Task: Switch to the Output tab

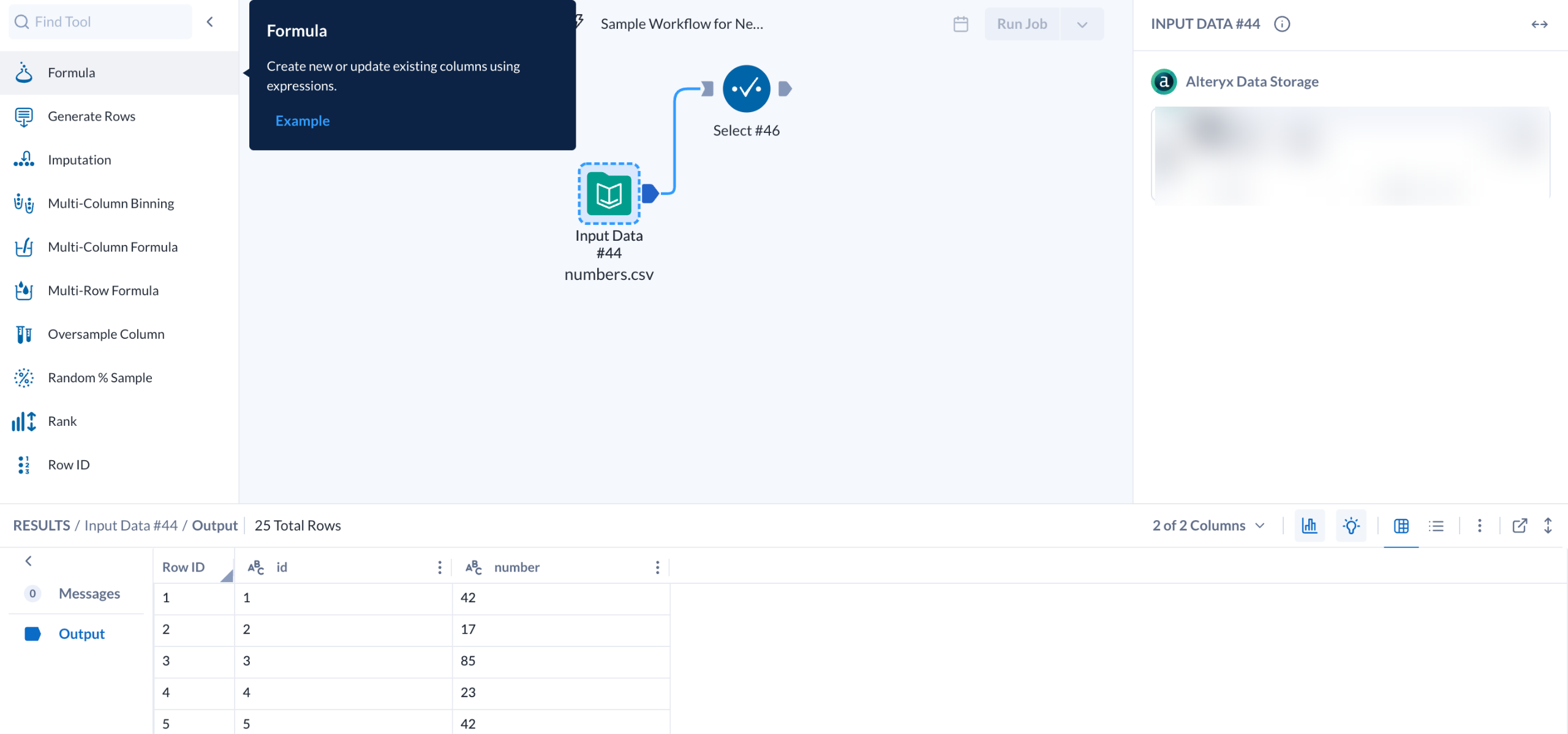Action: pyautogui.click(x=81, y=634)
